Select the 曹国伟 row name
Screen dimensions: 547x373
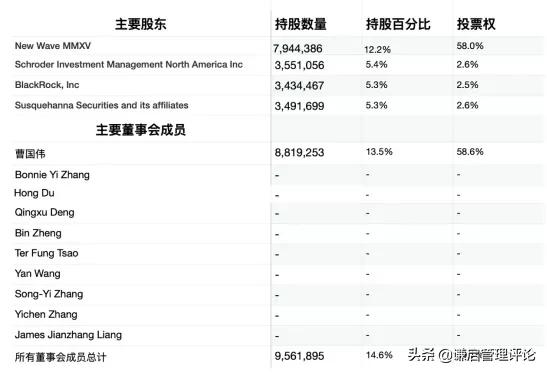pyautogui.click(x=30, y=154)
